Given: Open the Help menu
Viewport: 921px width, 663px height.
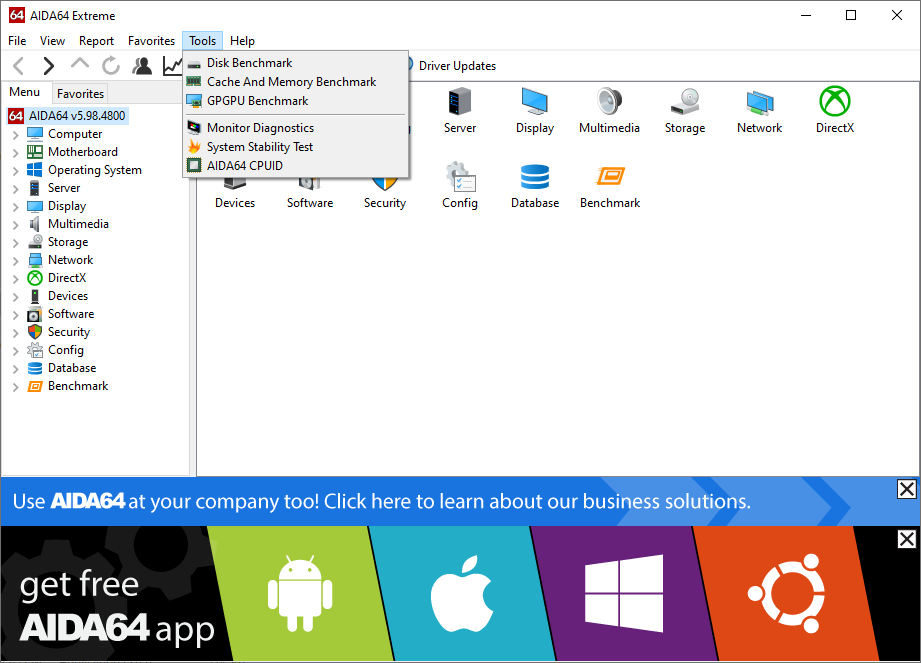Looking at the screenshot, I should pyautogui.click(x=242, y=41).
